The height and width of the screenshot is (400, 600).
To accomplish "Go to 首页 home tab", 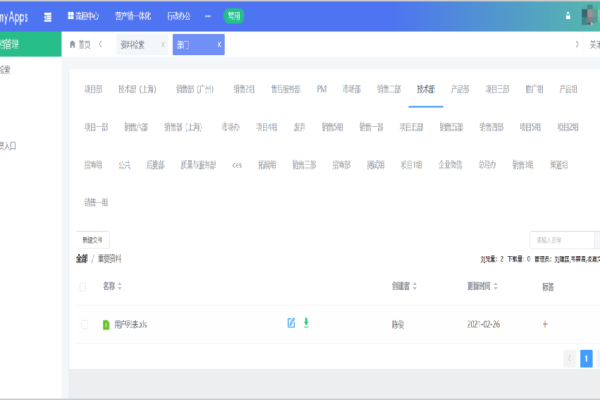I will [80, 44].
